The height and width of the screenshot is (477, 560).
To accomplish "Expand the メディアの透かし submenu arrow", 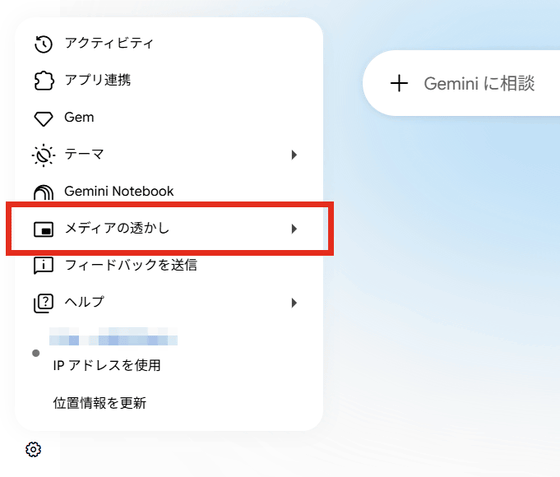I will click(x=294, y=229).
